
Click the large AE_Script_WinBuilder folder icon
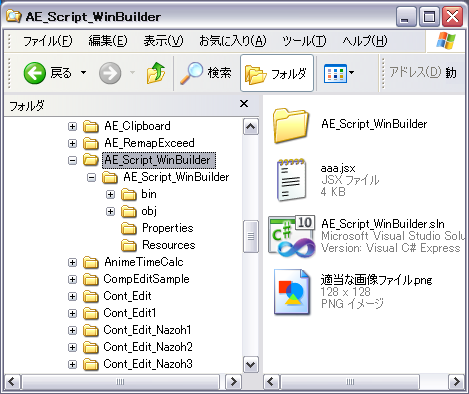291,125
